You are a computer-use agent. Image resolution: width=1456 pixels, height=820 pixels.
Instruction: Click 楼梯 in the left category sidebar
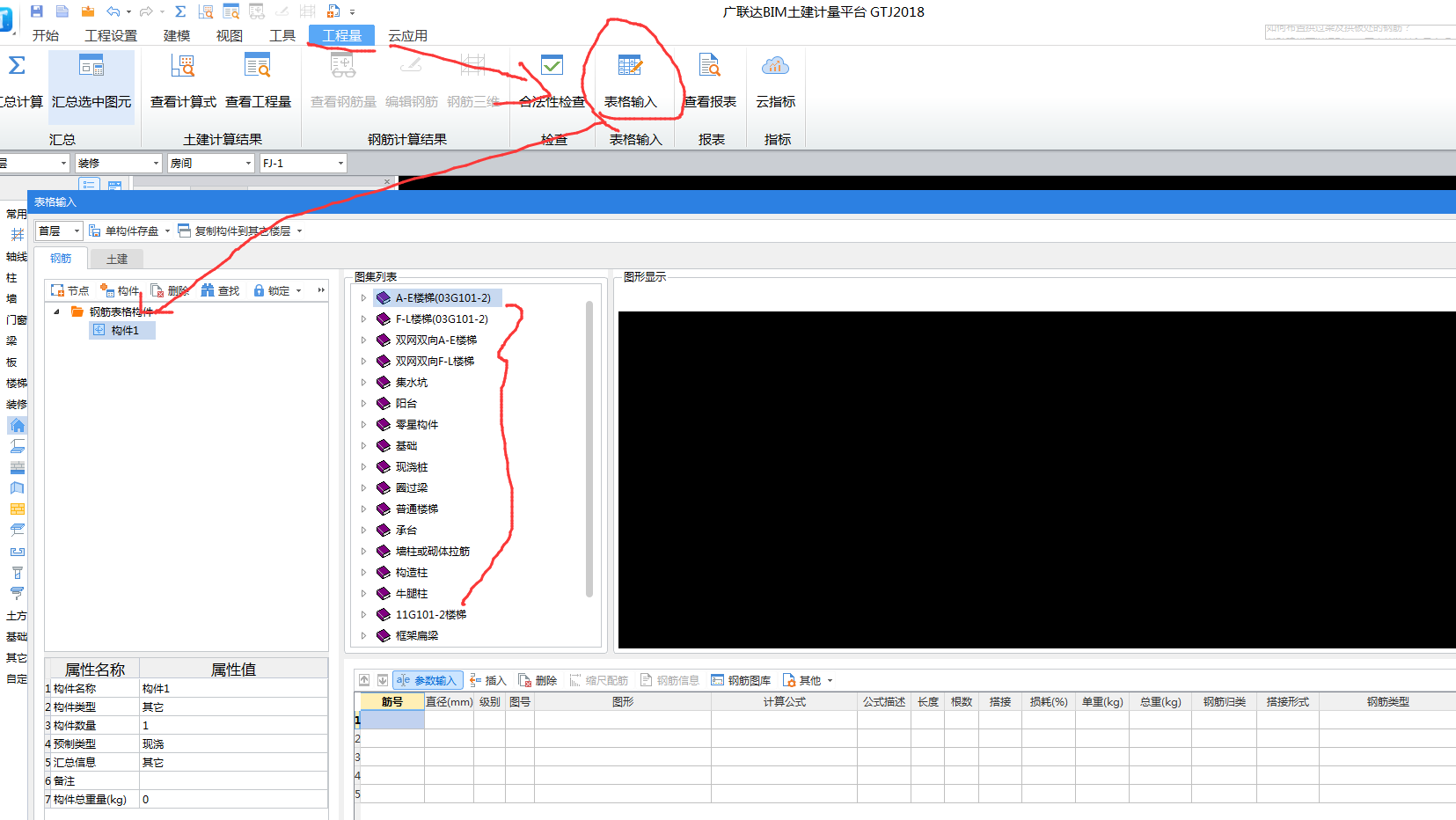coord(17,383)
